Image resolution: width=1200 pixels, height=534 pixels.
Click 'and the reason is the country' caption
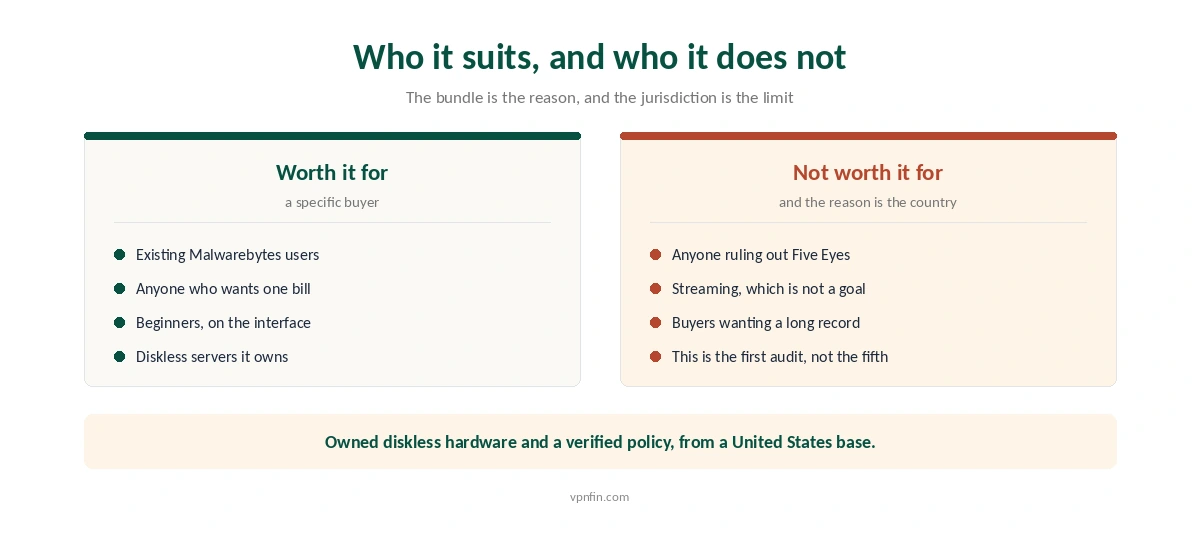pyautogui.click(x=868, y=202)
